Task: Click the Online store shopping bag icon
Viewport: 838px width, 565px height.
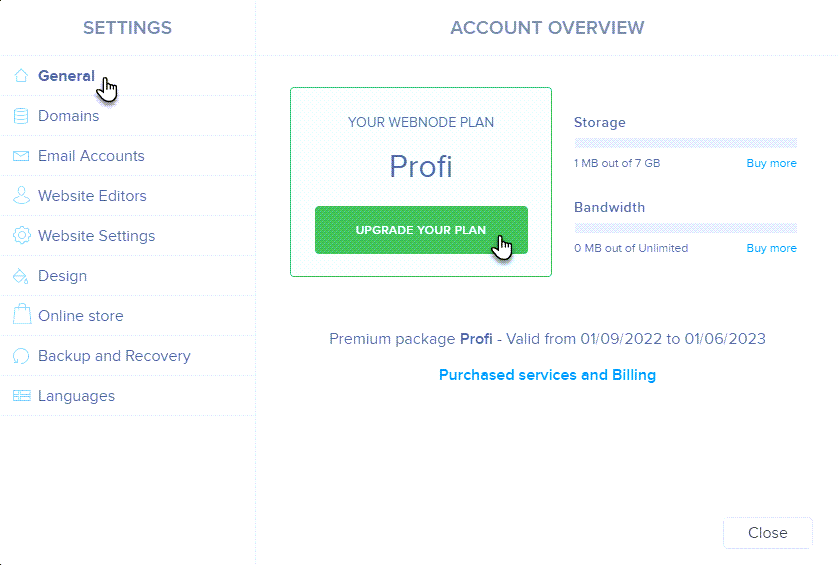Action: point(21,316)
